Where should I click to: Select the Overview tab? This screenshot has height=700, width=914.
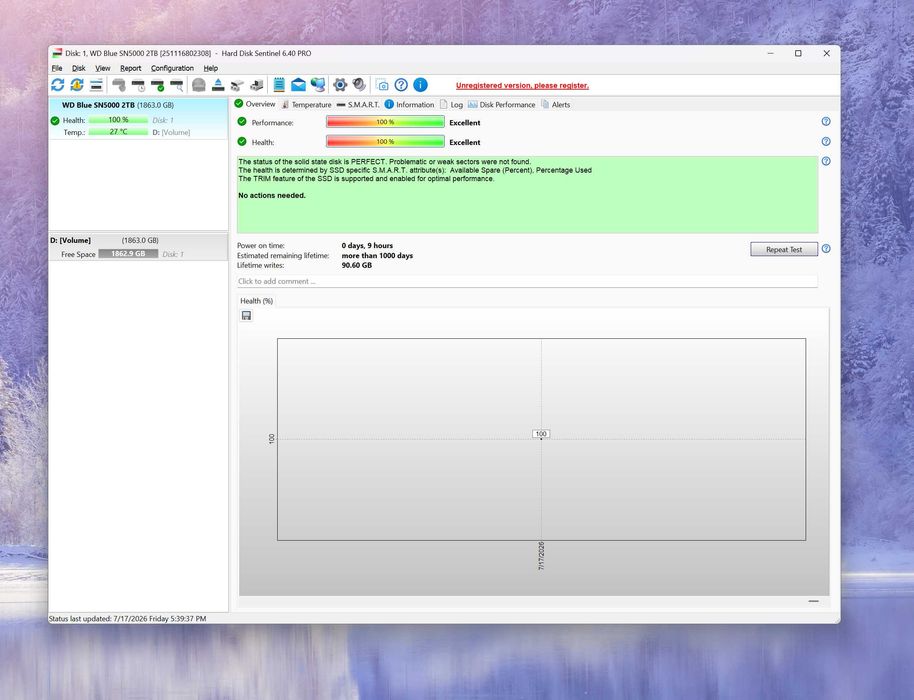pos(255,104)
